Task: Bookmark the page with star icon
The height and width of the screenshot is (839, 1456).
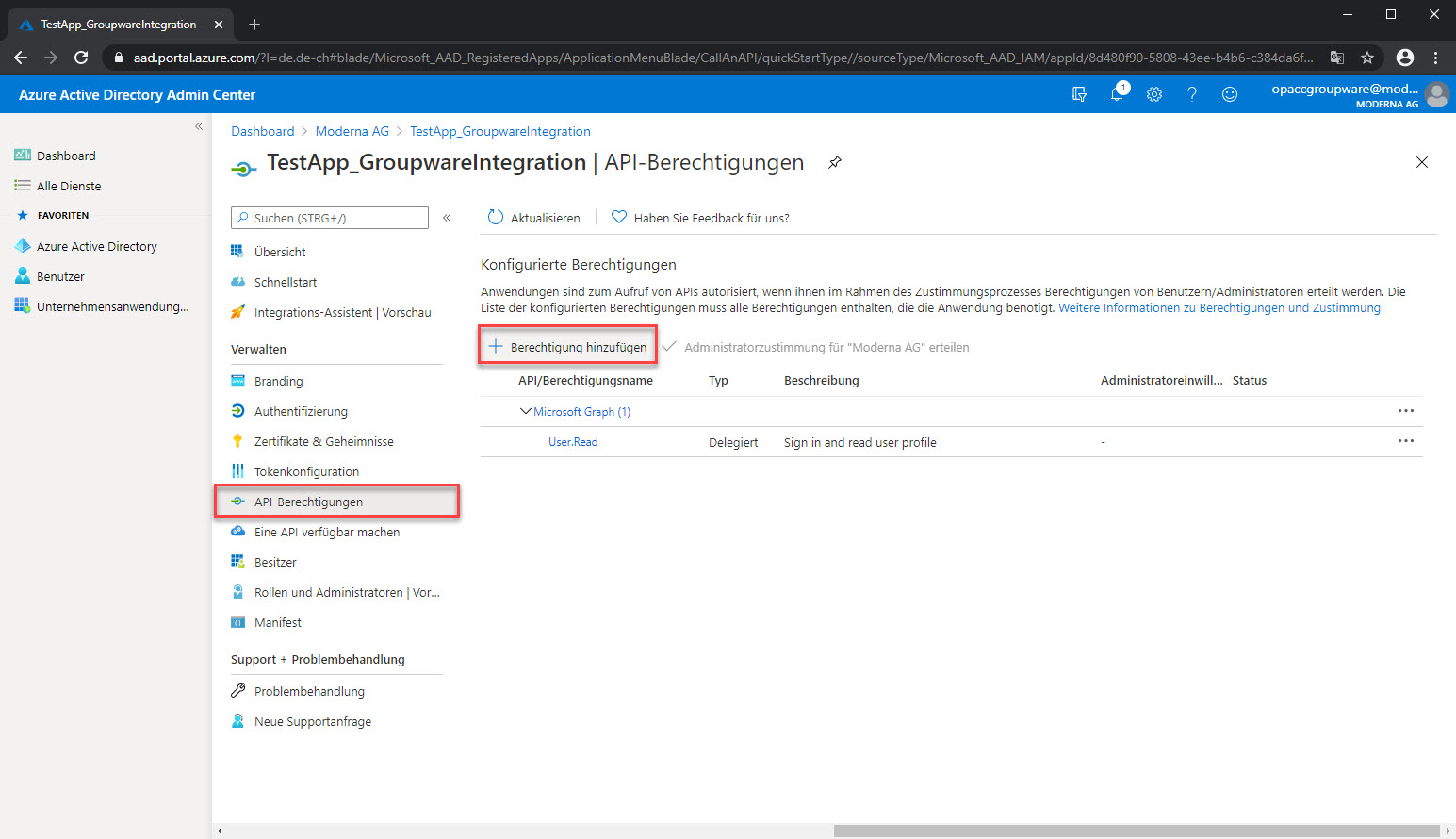Action: pyautogui.click(x=1367, y=58)
